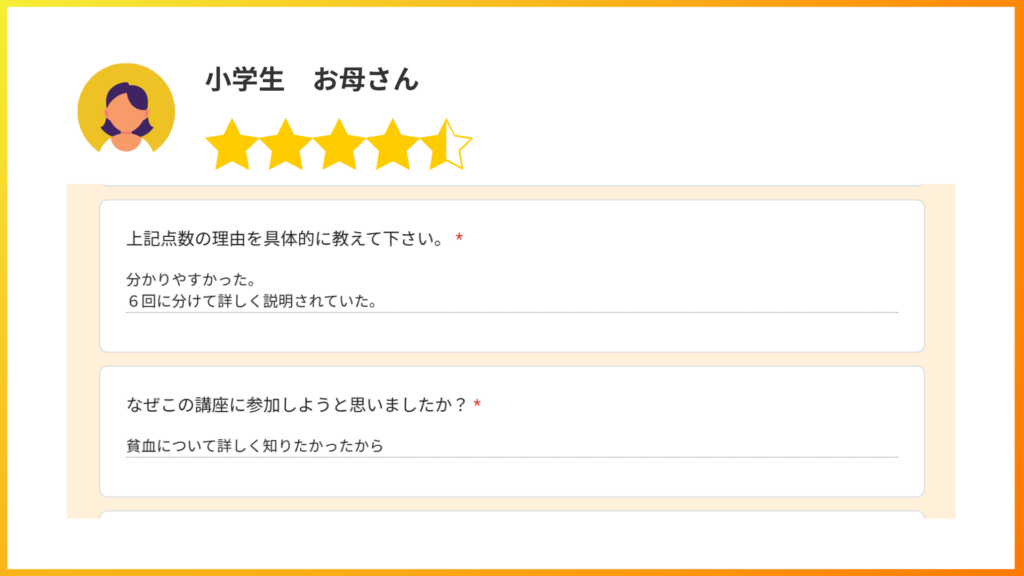Select the third yellow star

pyautogui.click(x=339, y=145)
